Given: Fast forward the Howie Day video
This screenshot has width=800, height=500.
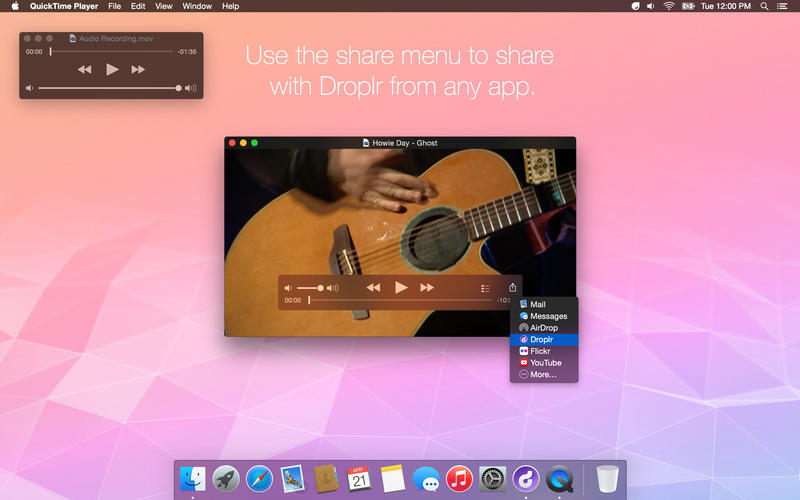Looking at the screenshot, I should tap(427, 287).
